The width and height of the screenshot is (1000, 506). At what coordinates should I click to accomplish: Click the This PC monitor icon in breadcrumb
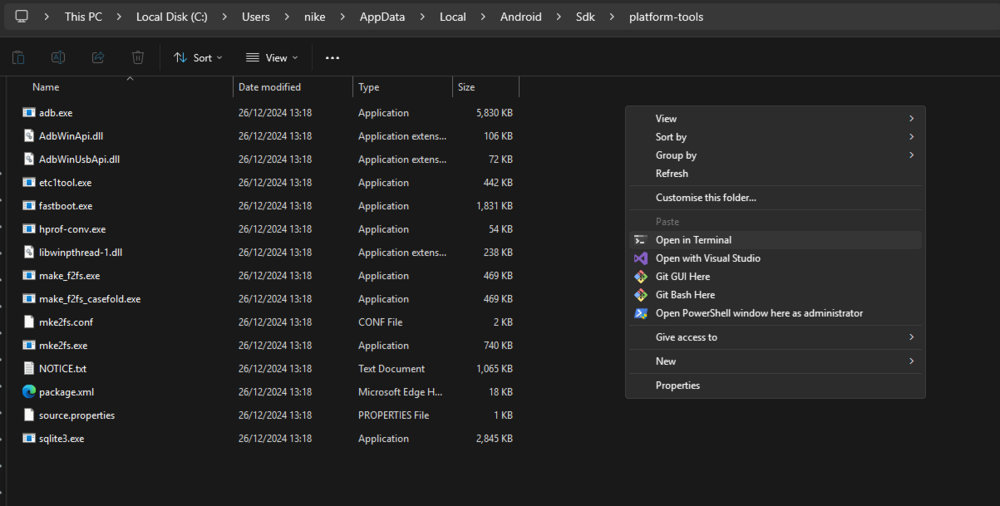(x=21, y=17)
